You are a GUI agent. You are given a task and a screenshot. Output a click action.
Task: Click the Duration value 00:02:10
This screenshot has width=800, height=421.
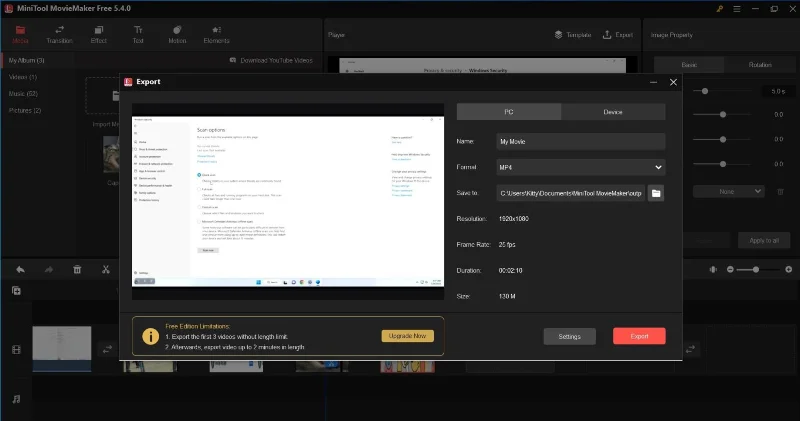(510, 270)
